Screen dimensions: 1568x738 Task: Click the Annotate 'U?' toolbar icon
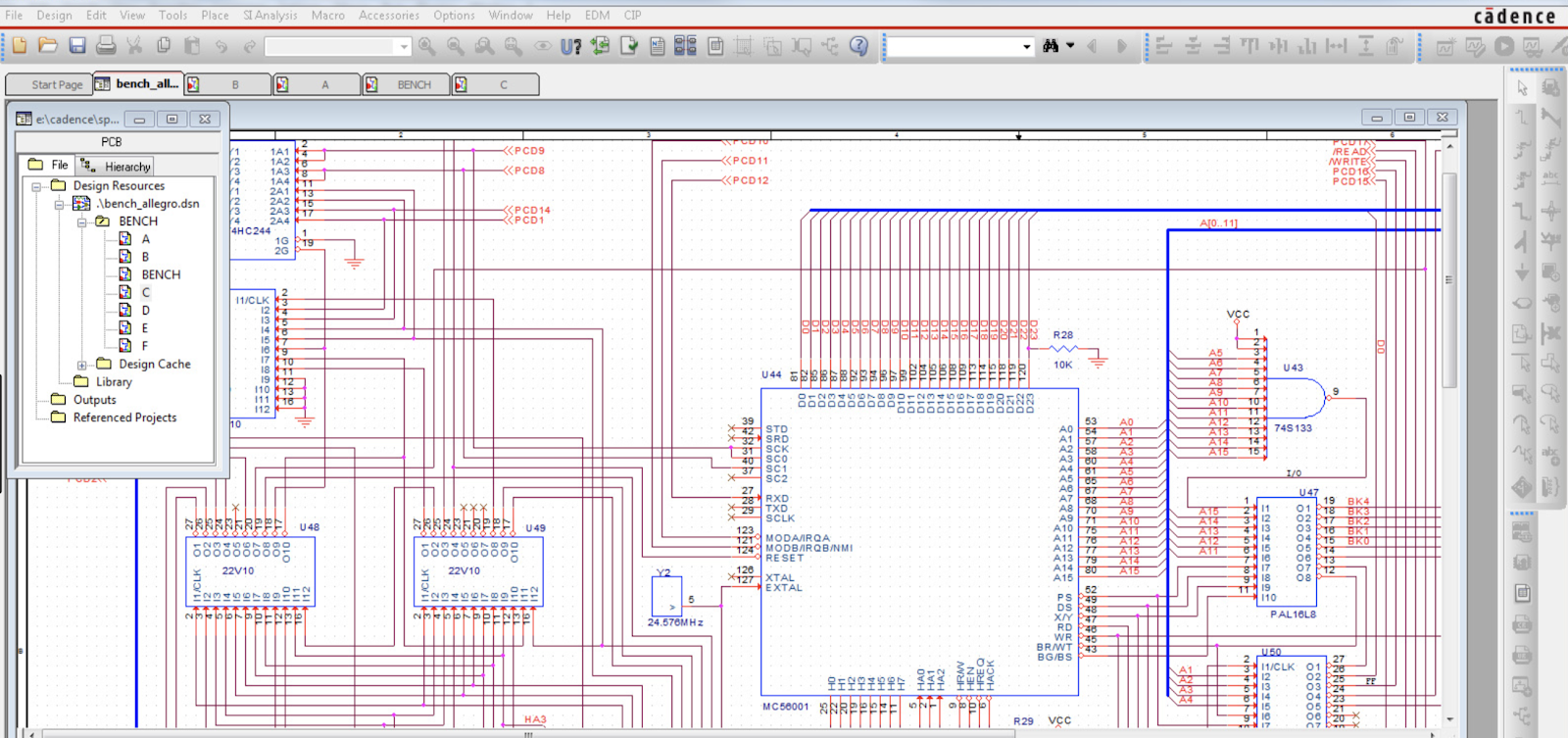click(570, 46)
